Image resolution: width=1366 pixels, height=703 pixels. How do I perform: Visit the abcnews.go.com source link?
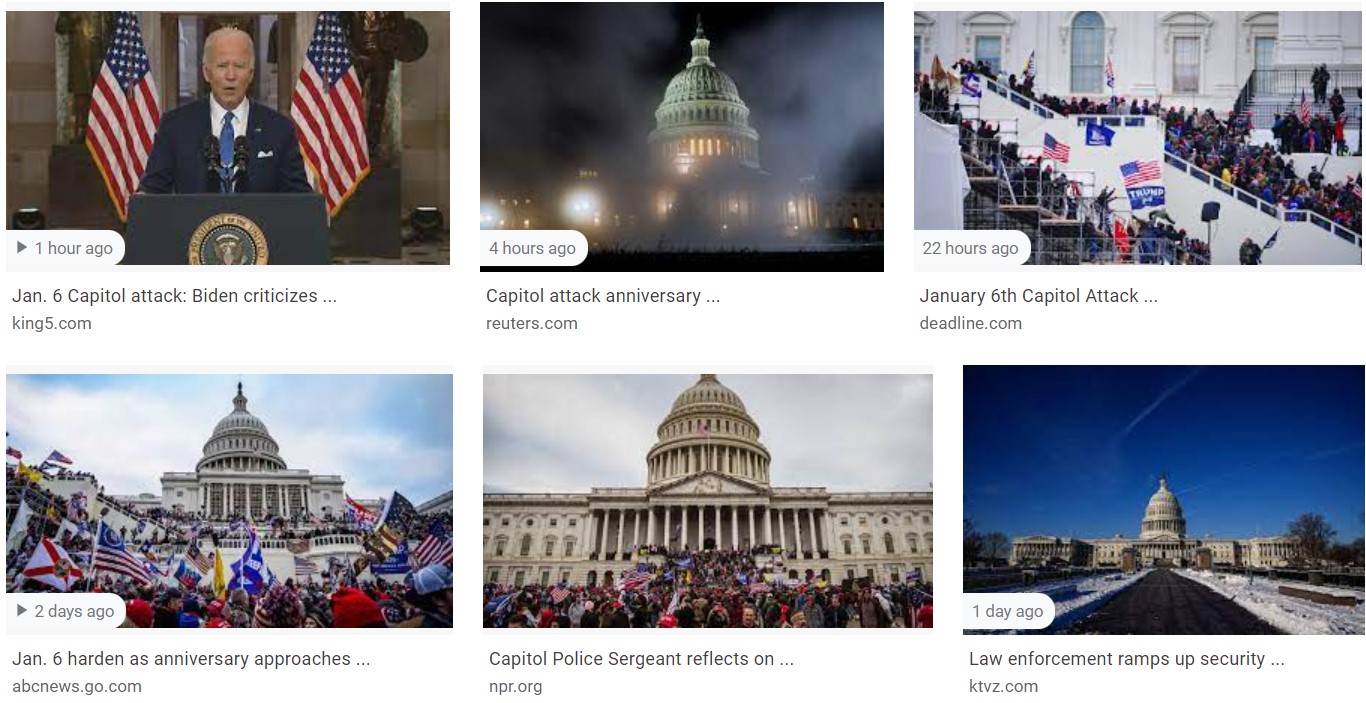[x=77, y=686]
